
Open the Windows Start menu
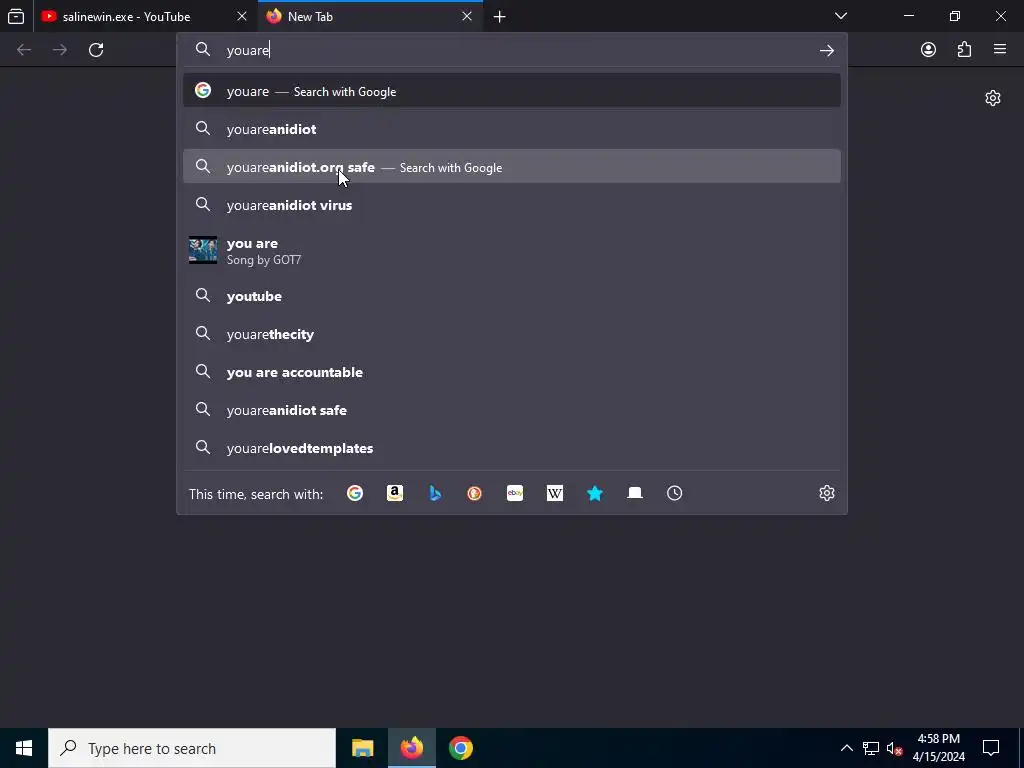click(x=24, y=748)
